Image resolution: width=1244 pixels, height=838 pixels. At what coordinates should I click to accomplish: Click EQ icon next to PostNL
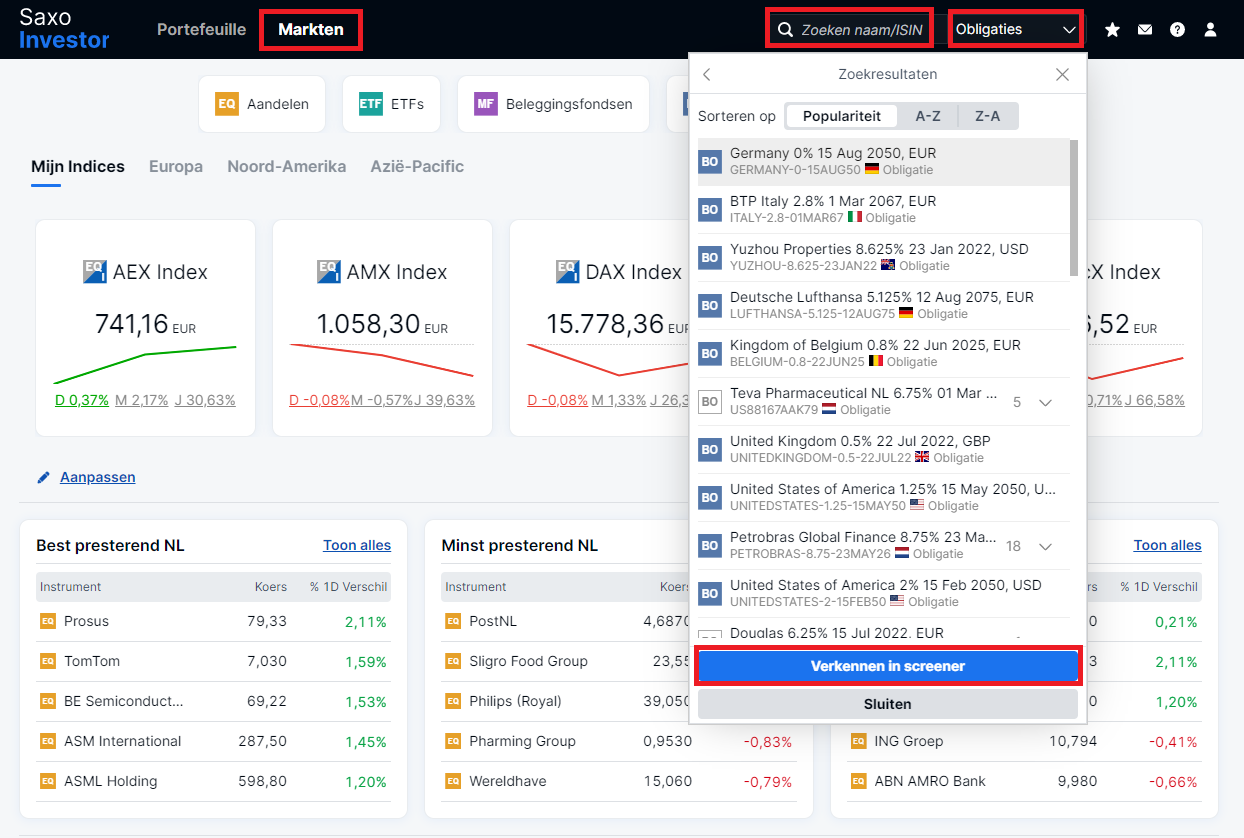453,621
